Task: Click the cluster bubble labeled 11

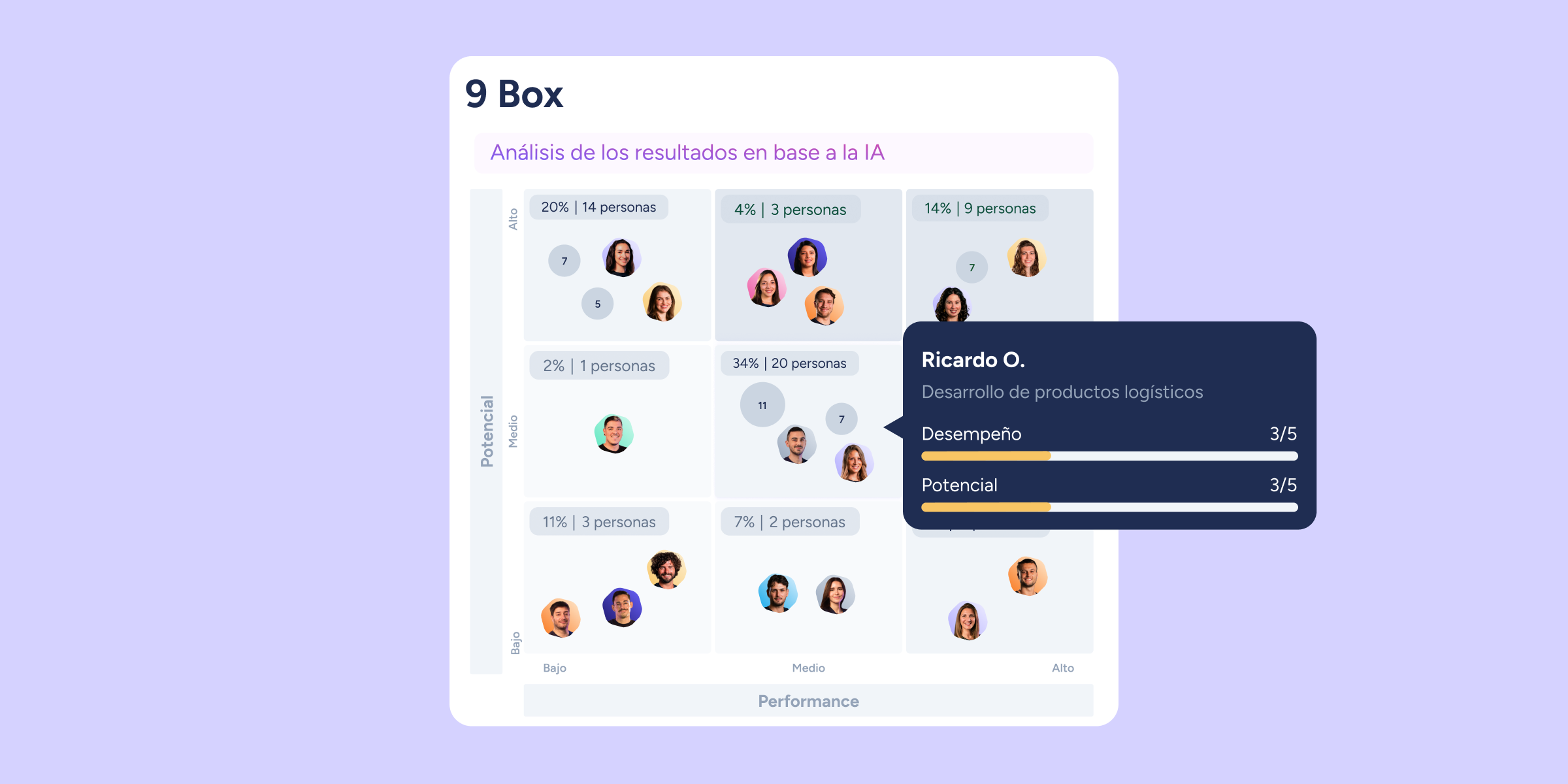Action: [x=762, y=405]
